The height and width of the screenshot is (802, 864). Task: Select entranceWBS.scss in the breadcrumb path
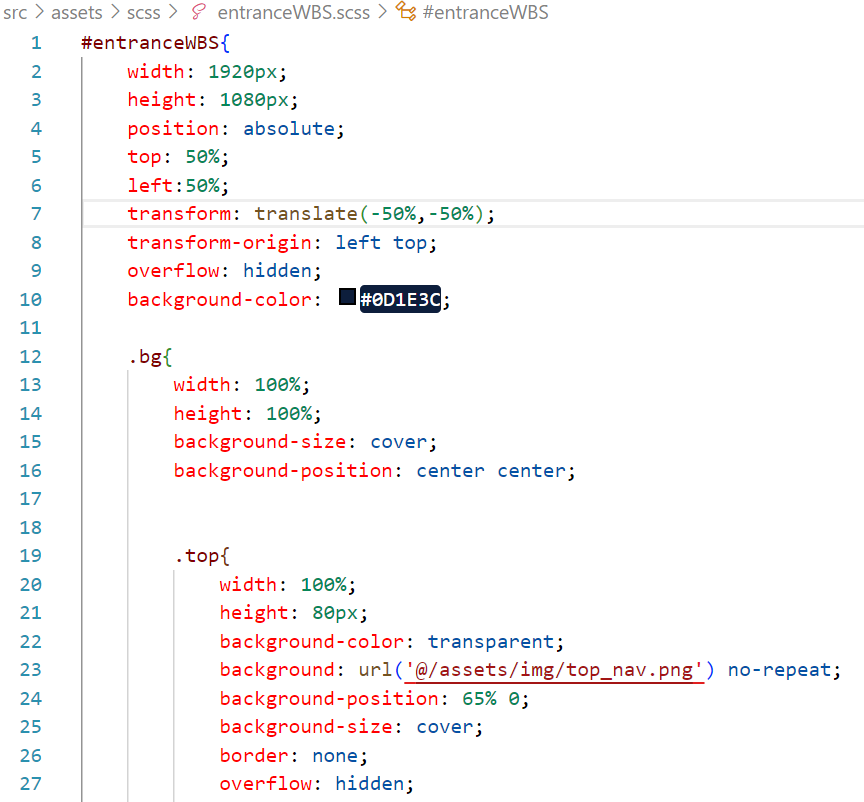tap(293, 13)
